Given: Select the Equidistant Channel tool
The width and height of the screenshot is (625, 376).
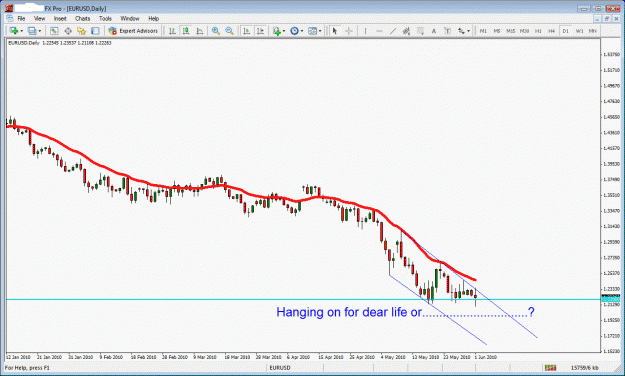Looking at the screenshot, I should pos(406,31).
